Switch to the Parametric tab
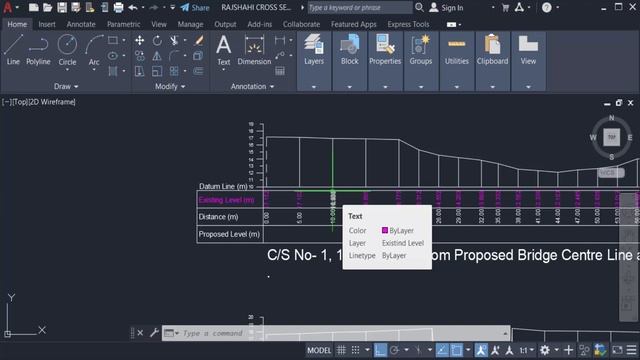The width and height of the screenshot is (640, 360). tap(123, 24)
